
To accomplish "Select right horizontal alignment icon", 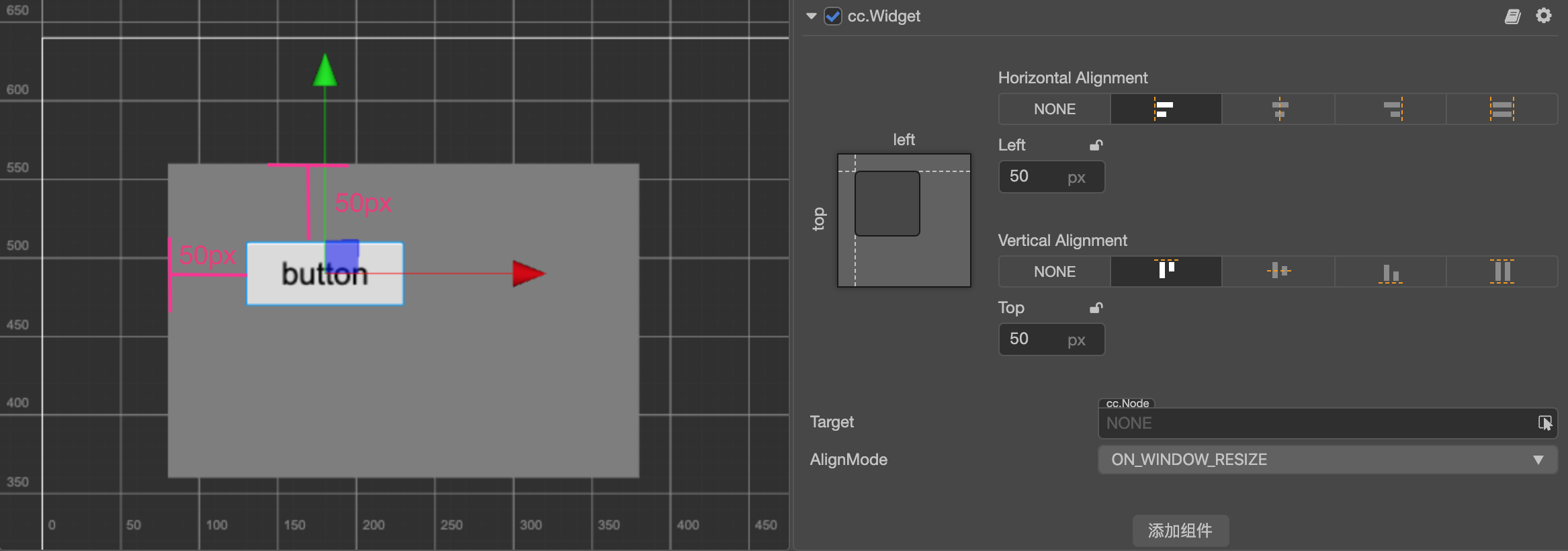I will pos(1390,109).
